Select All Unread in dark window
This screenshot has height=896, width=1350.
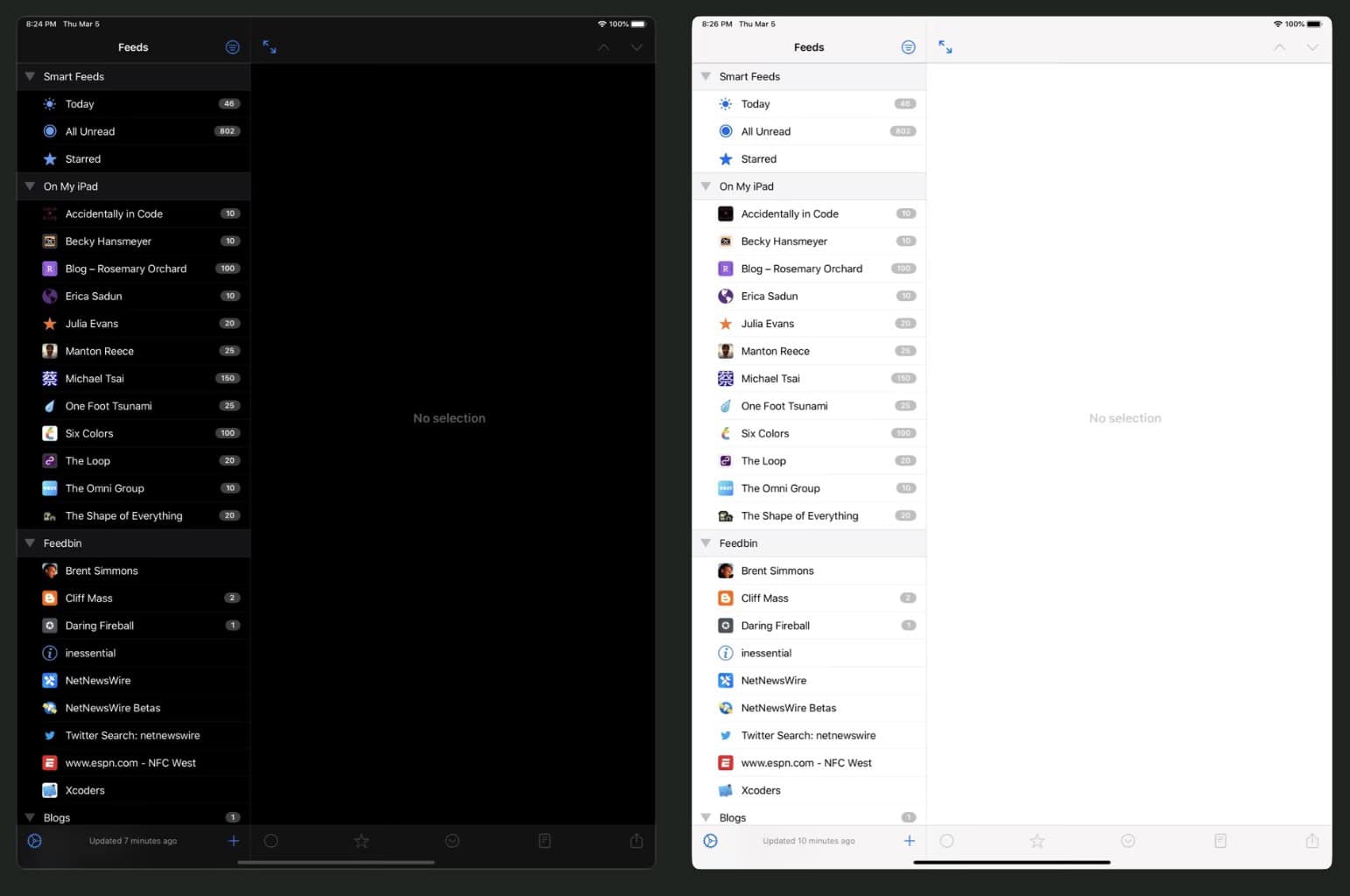(x=134, y=131)
